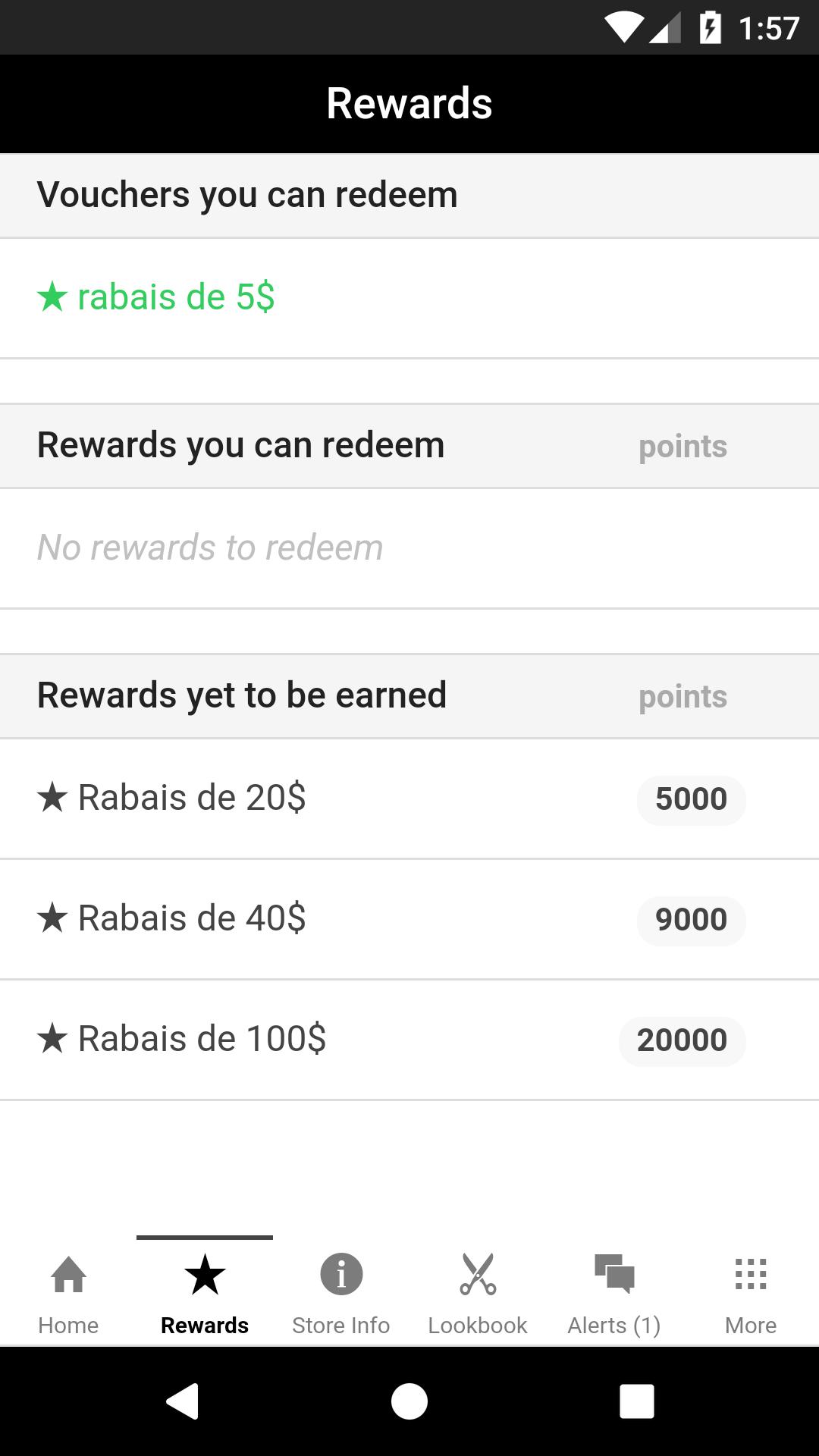This screenshot has width=819, height=1456.
Task: Tap the 20000 points badge
Action: (x=682, y=1040)
